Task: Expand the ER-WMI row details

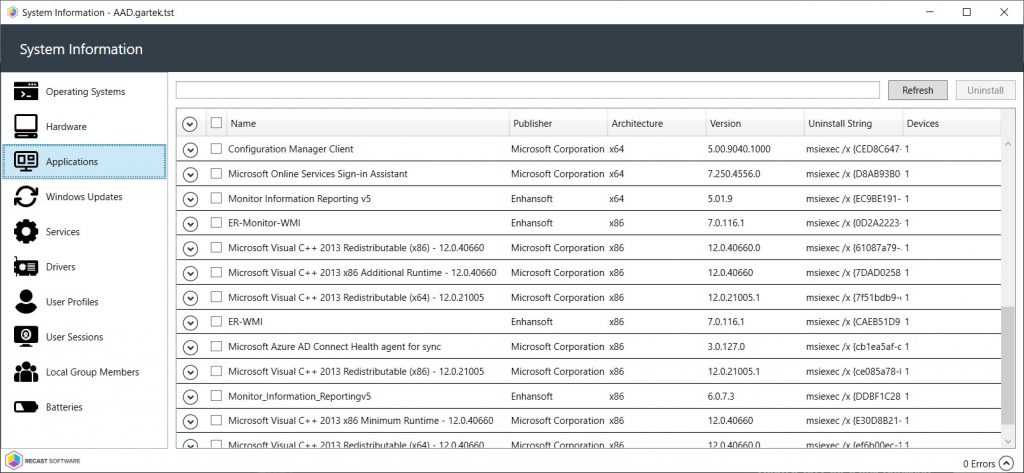Action: click(190, 322)
